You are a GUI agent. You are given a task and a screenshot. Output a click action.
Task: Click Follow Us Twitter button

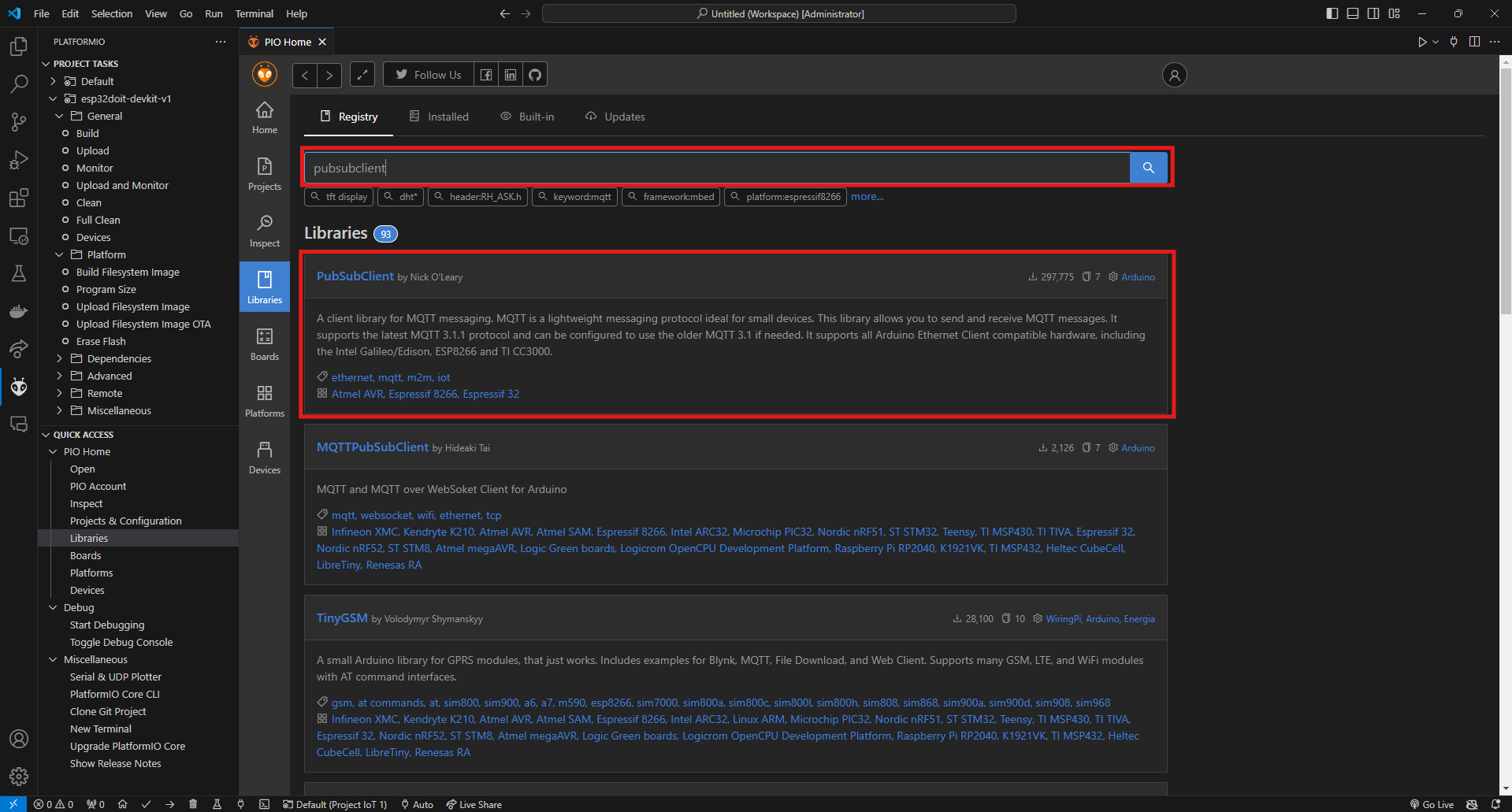pyautogui.click(x=429, y=75)
